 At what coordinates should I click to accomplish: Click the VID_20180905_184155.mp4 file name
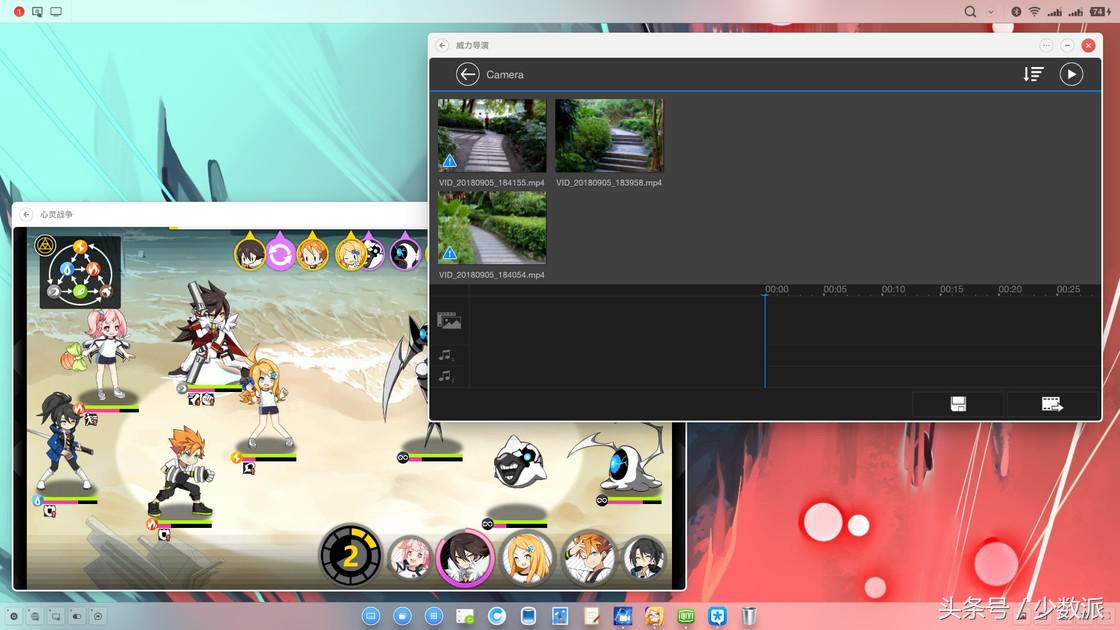pos(491,183)
